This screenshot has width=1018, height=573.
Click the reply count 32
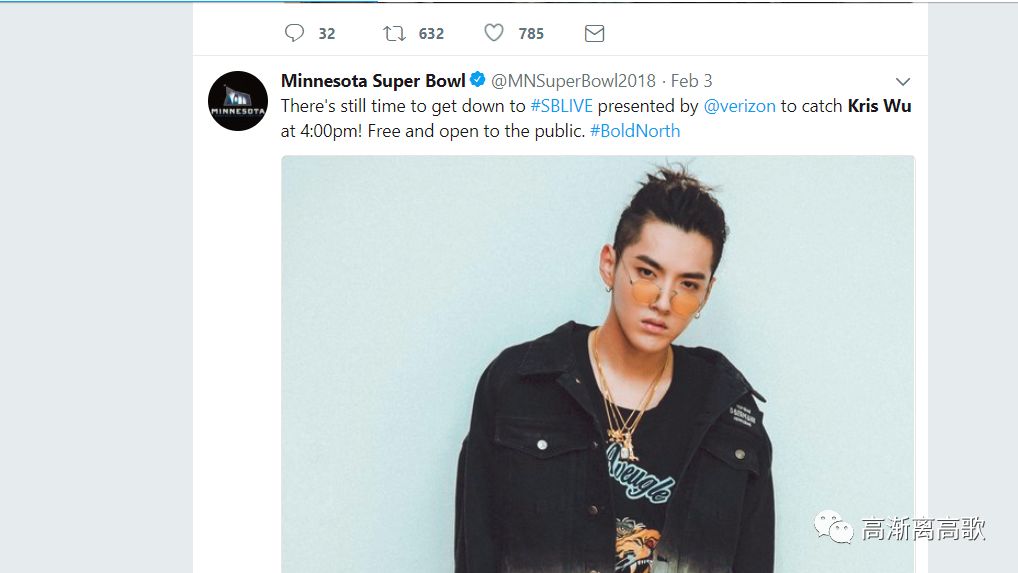(x=327, y=34)
